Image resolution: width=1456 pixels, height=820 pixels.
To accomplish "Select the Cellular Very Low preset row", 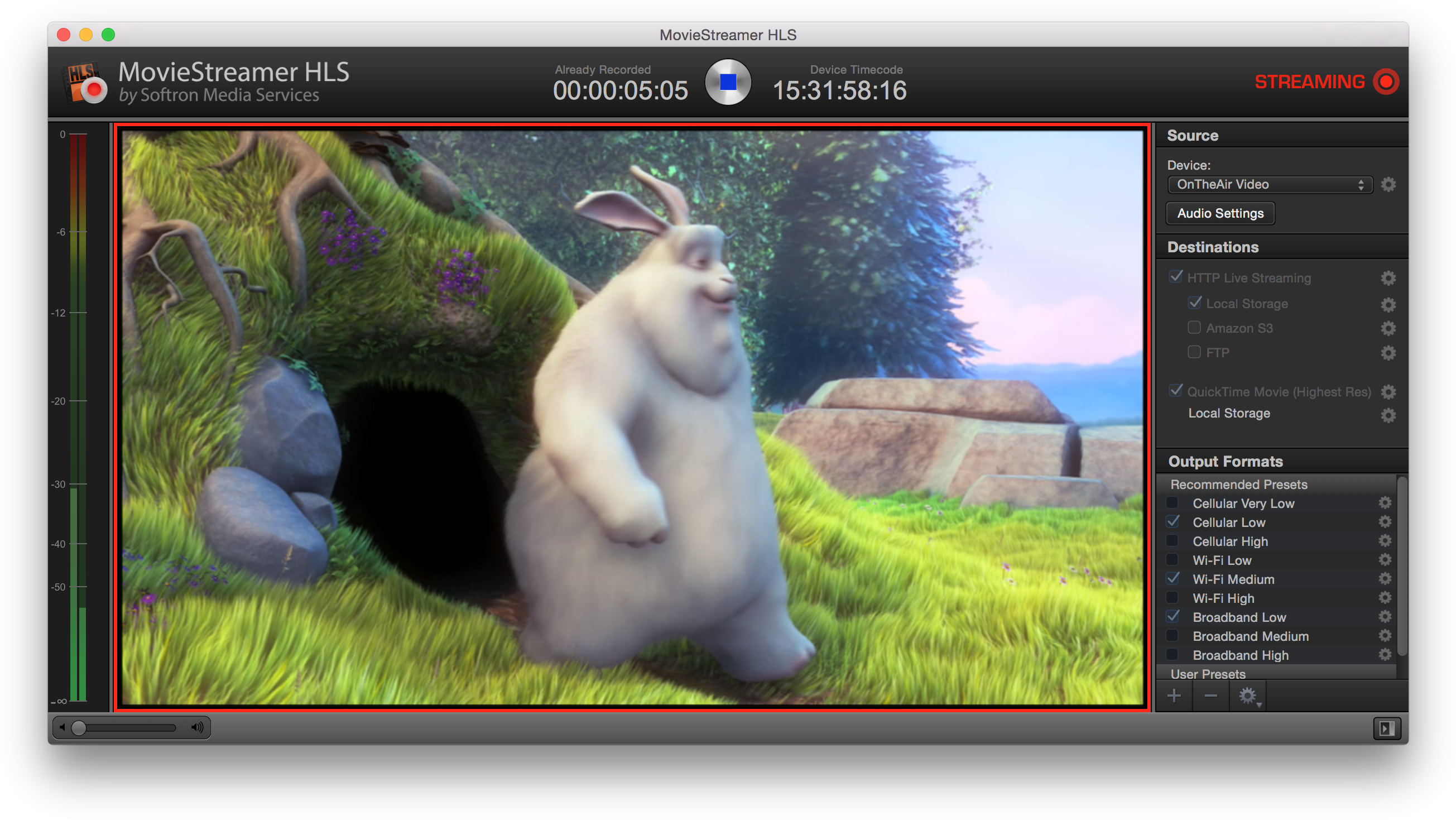I will [1277, 503].
